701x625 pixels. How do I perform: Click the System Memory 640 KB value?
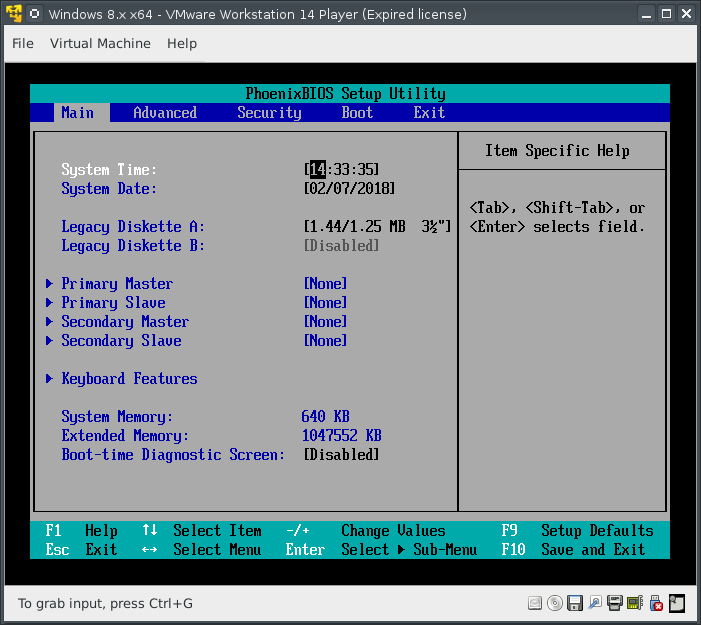[x=325, y=417]
